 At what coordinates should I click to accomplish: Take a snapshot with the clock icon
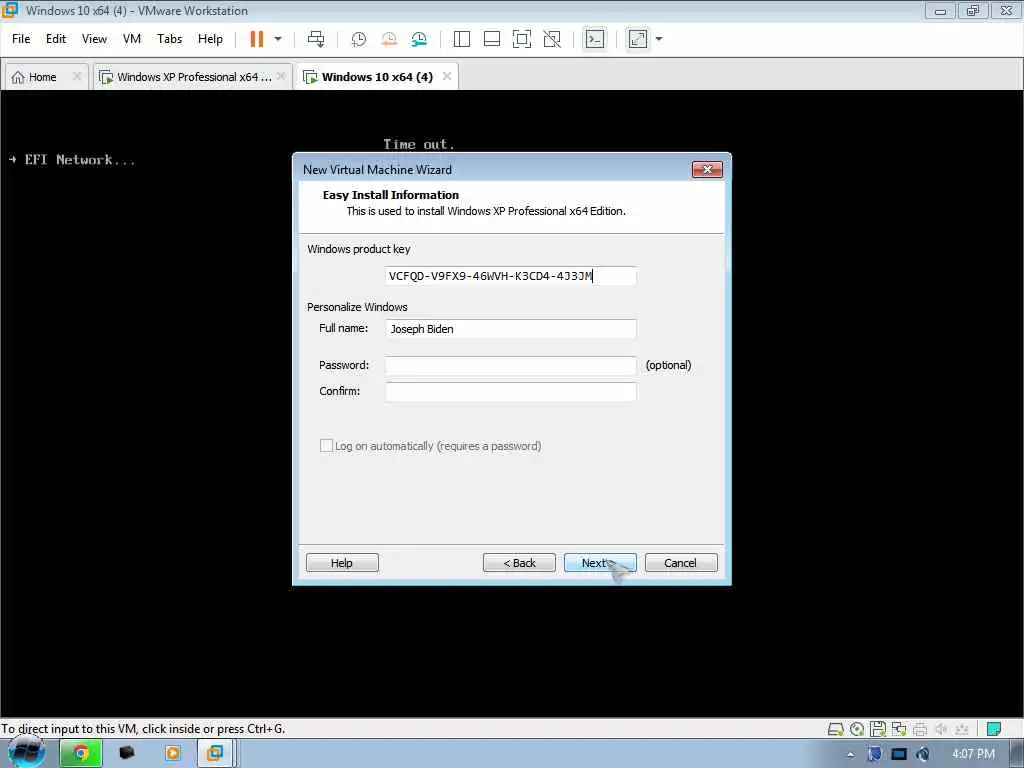359,39
